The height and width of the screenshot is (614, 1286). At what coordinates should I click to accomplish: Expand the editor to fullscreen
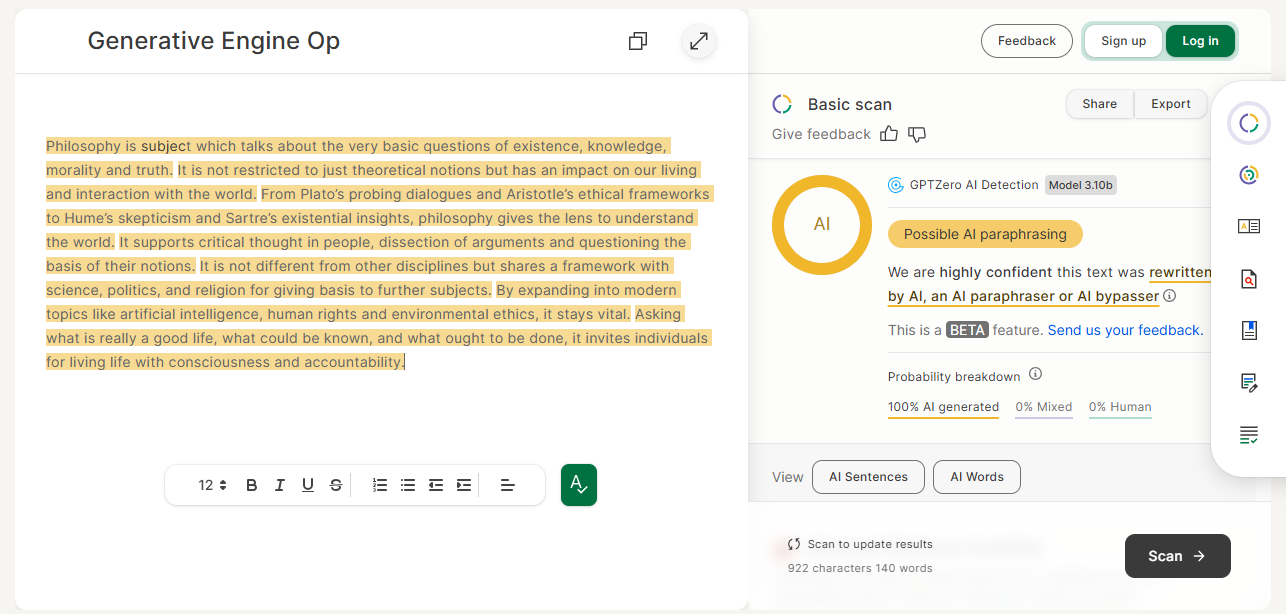point(699,41)
